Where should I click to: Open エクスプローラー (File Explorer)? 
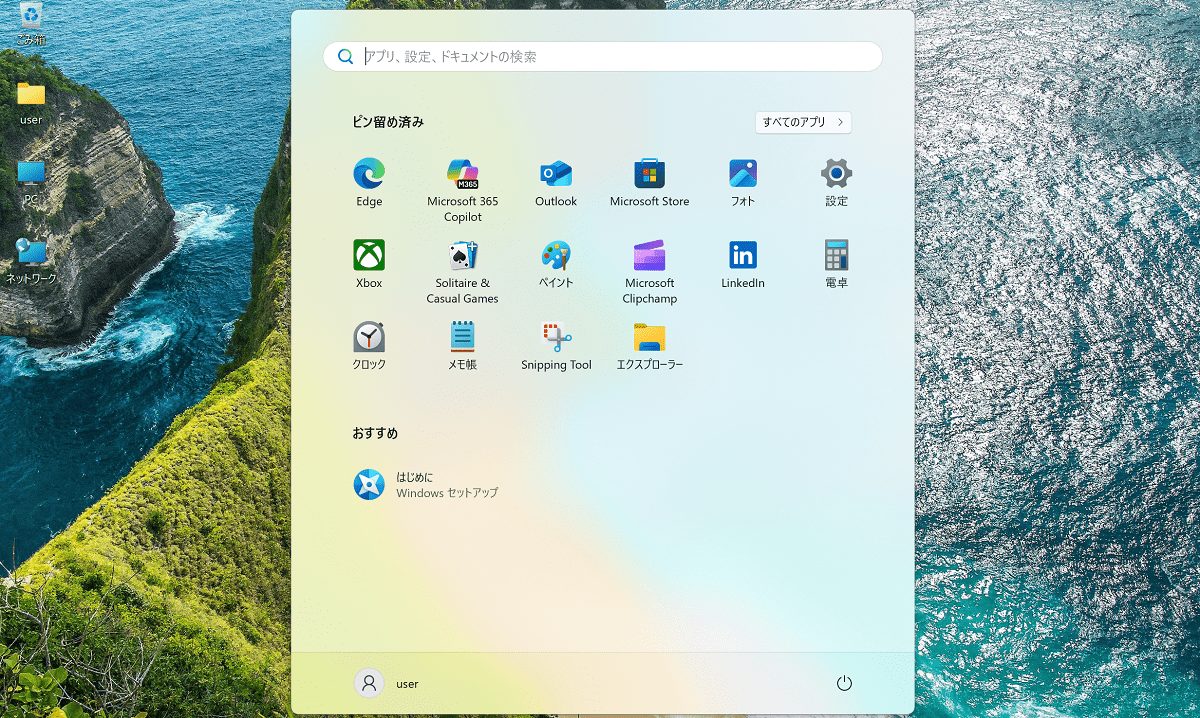tap(650, 346)
